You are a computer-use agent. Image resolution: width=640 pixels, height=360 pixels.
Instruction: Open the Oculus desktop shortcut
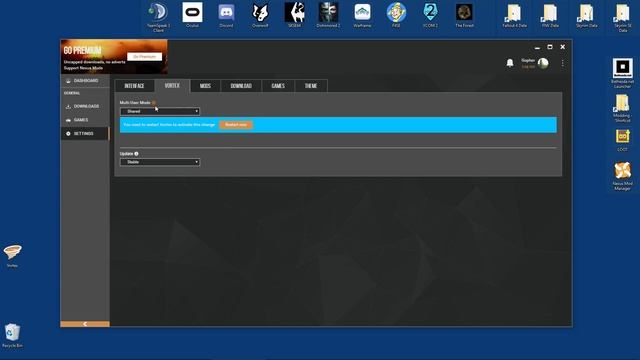192,15
